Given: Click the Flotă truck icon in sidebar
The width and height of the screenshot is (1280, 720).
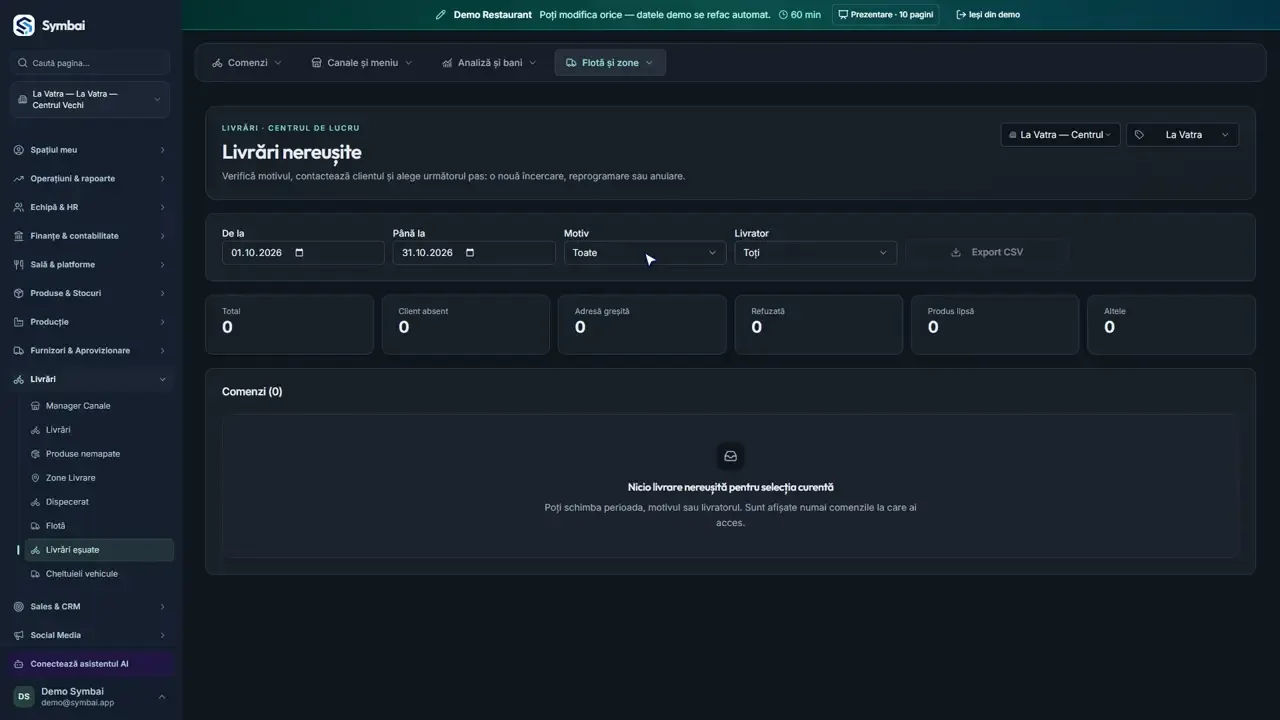Looking at the screenshot, I should point(36,526).
